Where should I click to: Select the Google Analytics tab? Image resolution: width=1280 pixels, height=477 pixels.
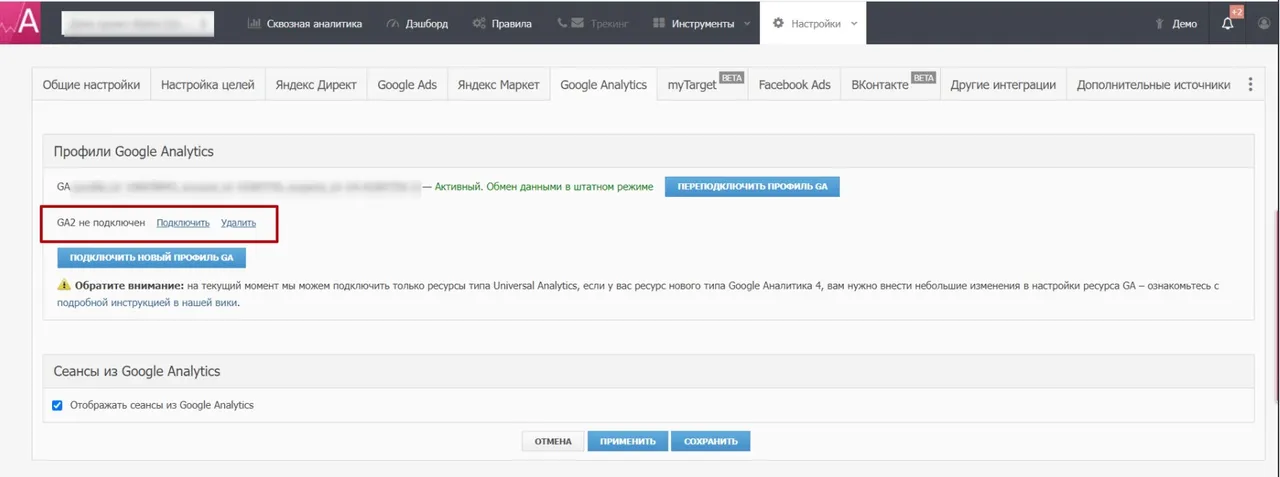[x=603, y=85]
